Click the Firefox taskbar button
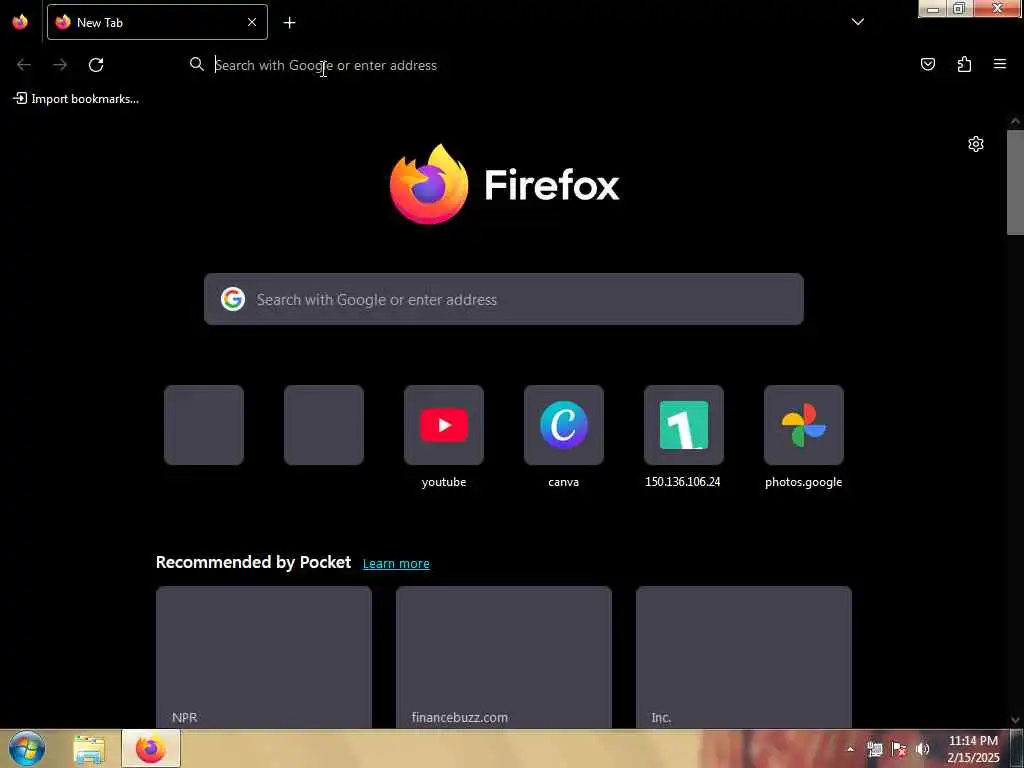 click(x=151, y=749)
